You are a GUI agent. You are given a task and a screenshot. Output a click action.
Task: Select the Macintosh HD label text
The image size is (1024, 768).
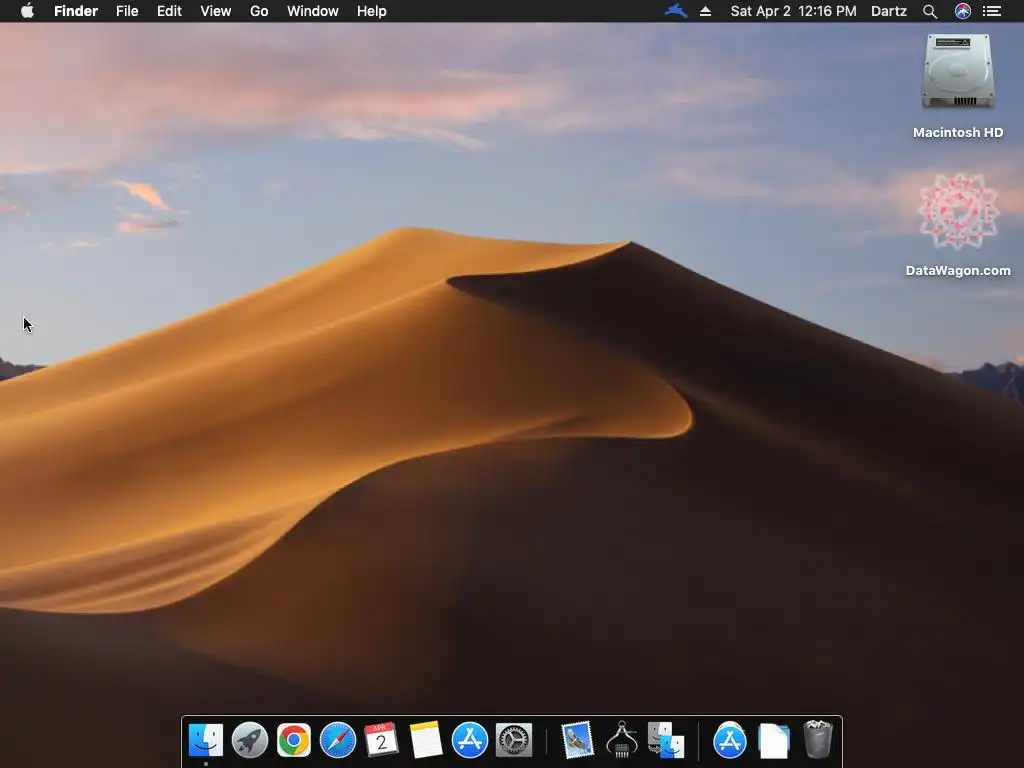point(958,133)
